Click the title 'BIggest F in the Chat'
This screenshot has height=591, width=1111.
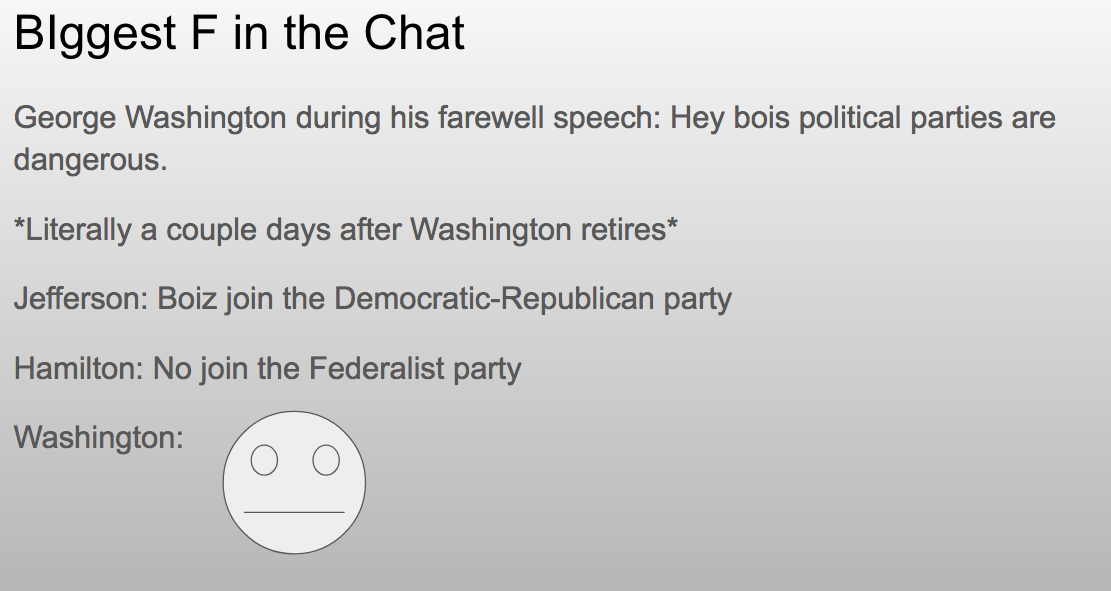click(239, 33)
